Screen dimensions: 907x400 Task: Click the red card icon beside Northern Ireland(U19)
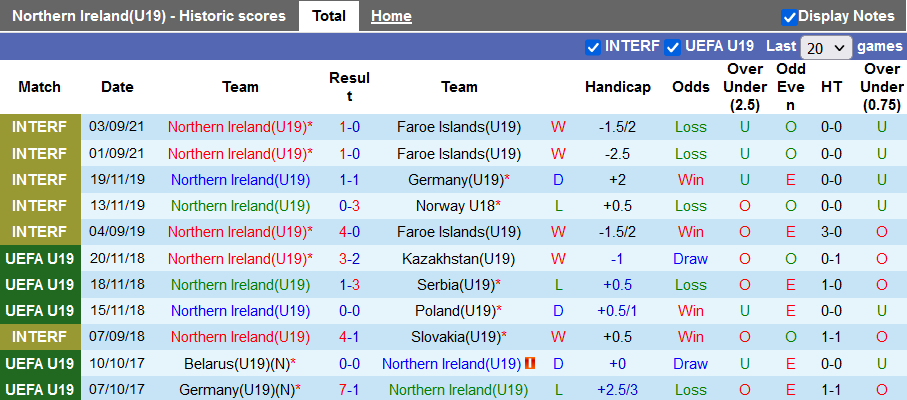(531, 363)
